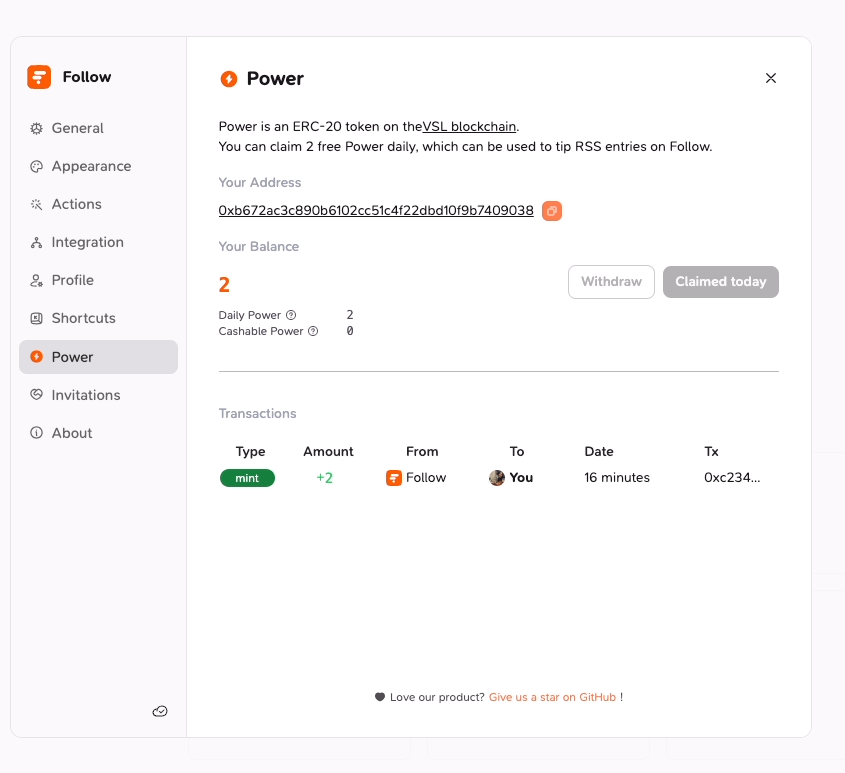
Task: Click the About info icon
Action: pos(36,433)
